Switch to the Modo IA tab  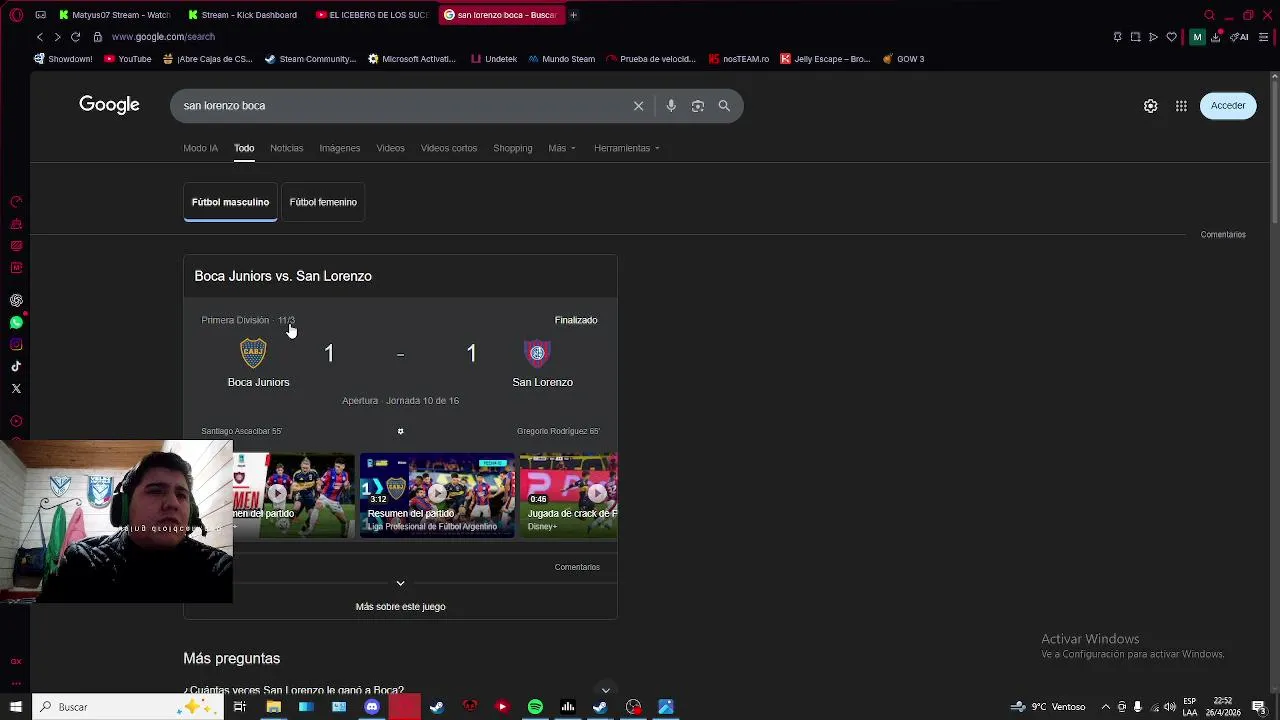pos(200,148)
